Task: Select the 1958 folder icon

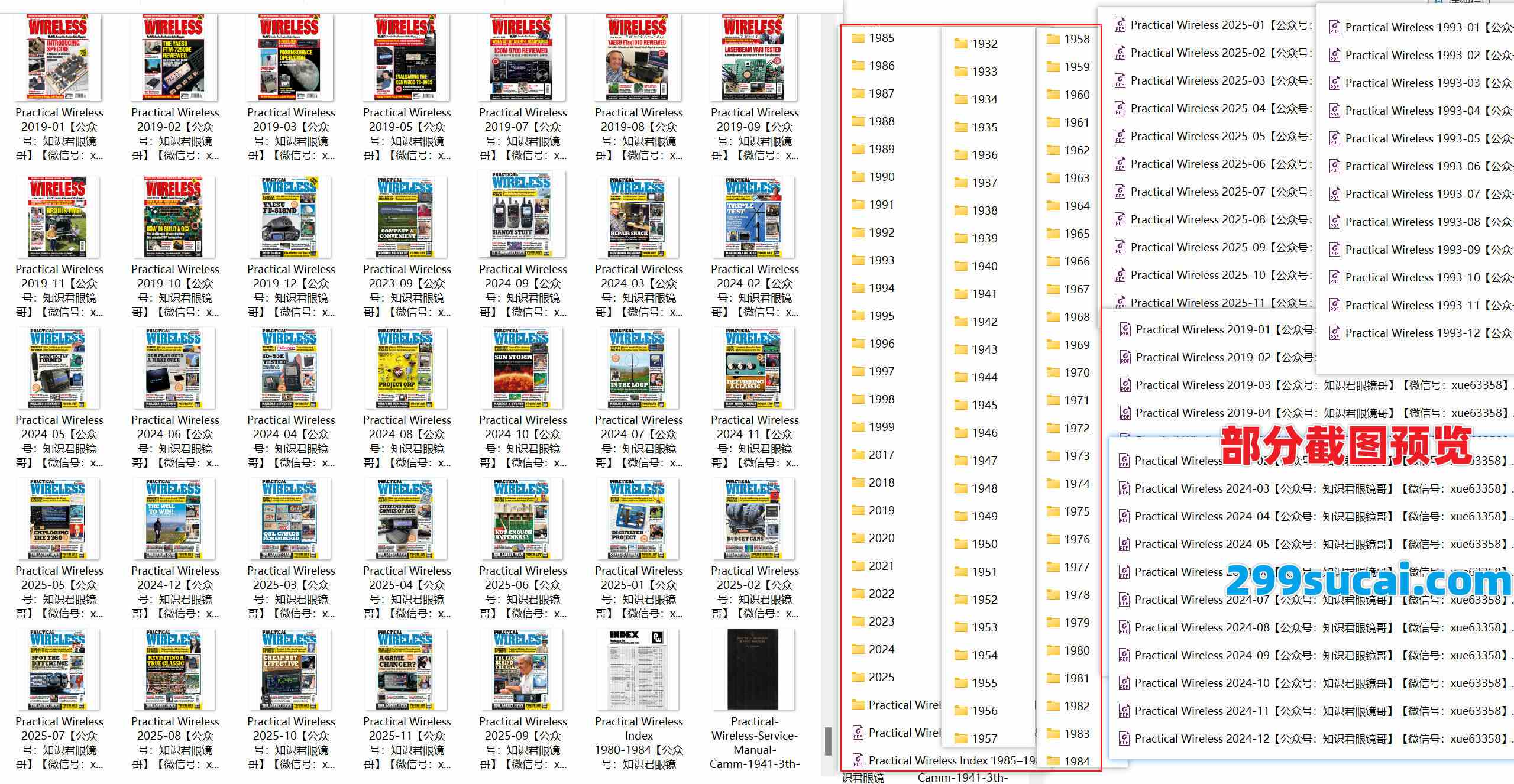Action: 1053,40
